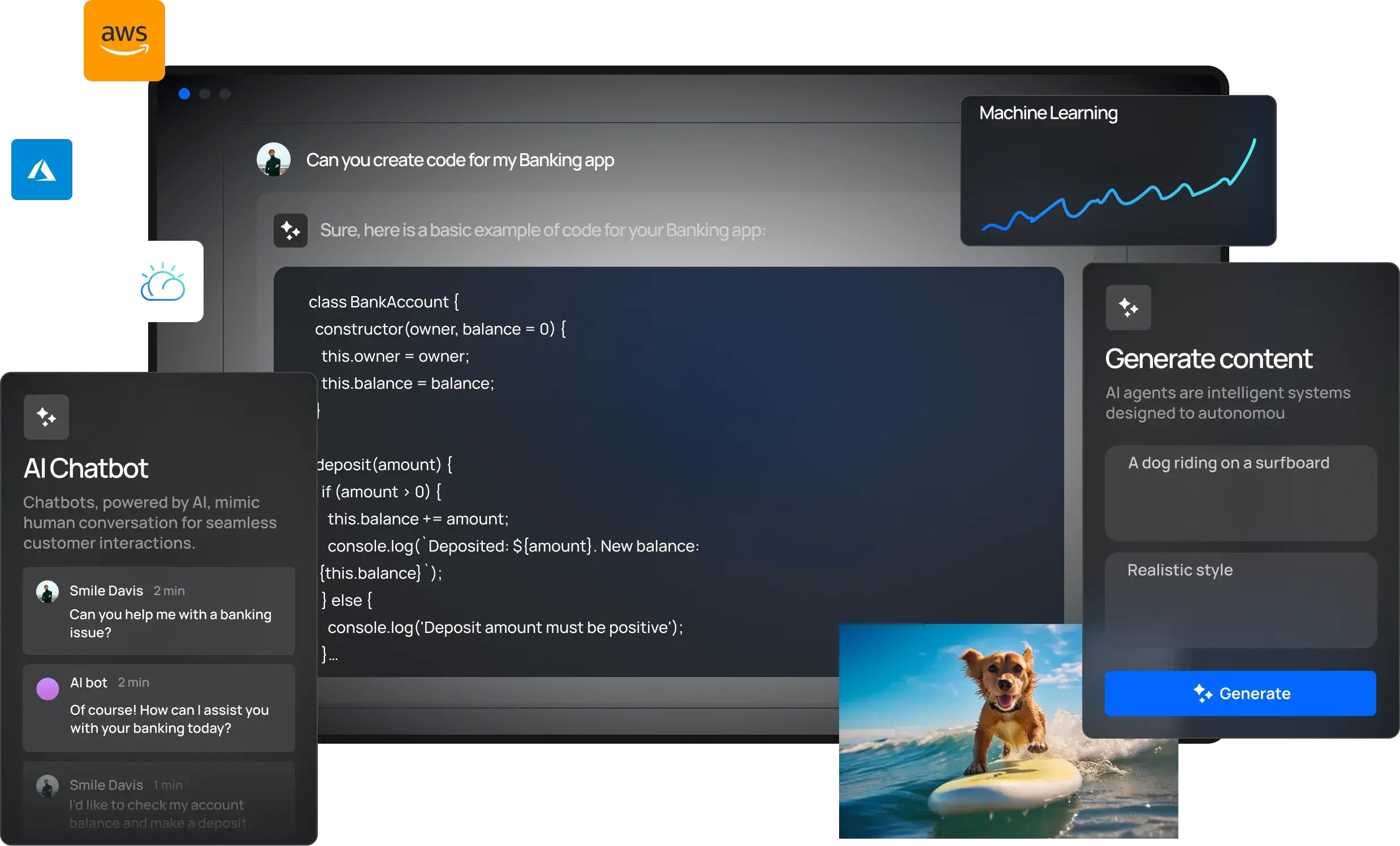
Task: Click the 'AI agents are intelligent systems' description
Action: point(1228,403)
